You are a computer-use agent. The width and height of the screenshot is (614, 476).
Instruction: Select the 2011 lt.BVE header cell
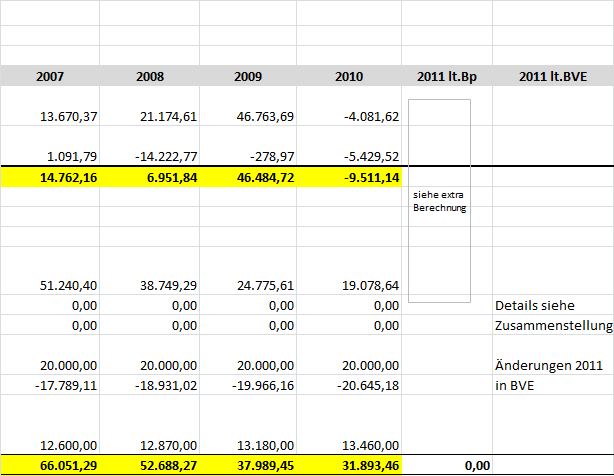pyautogui.click(x=553, y=76)
